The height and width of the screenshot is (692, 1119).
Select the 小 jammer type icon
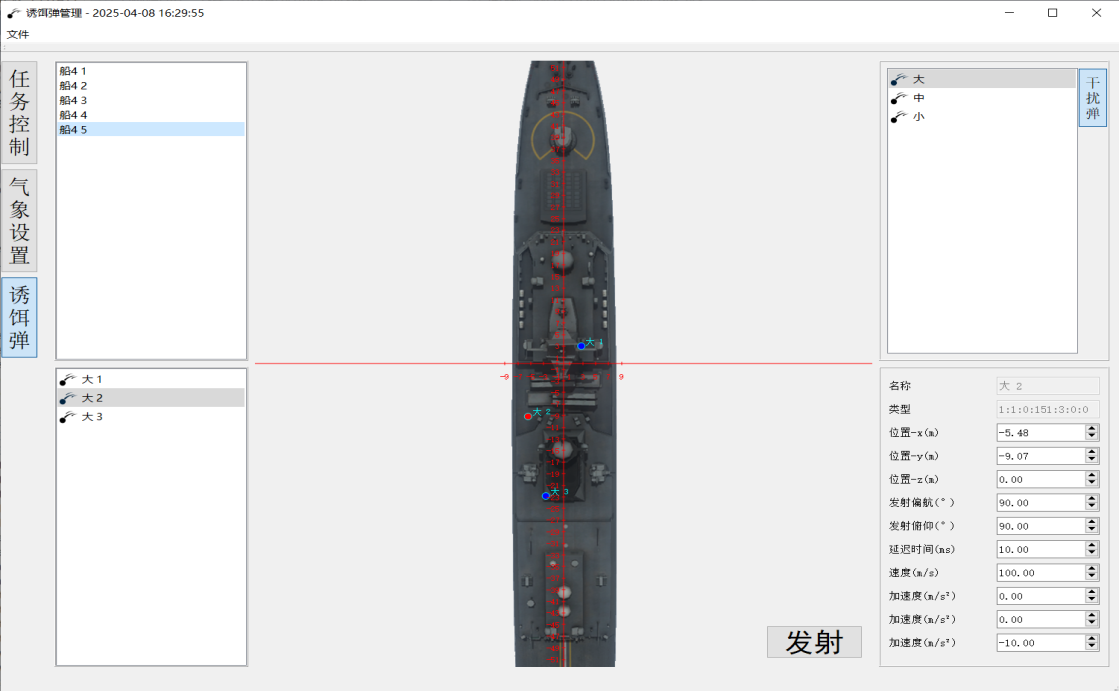point(899,116)
